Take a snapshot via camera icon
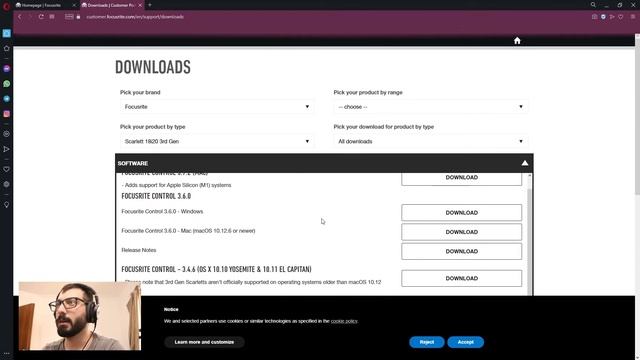 (x=594, y=17)
